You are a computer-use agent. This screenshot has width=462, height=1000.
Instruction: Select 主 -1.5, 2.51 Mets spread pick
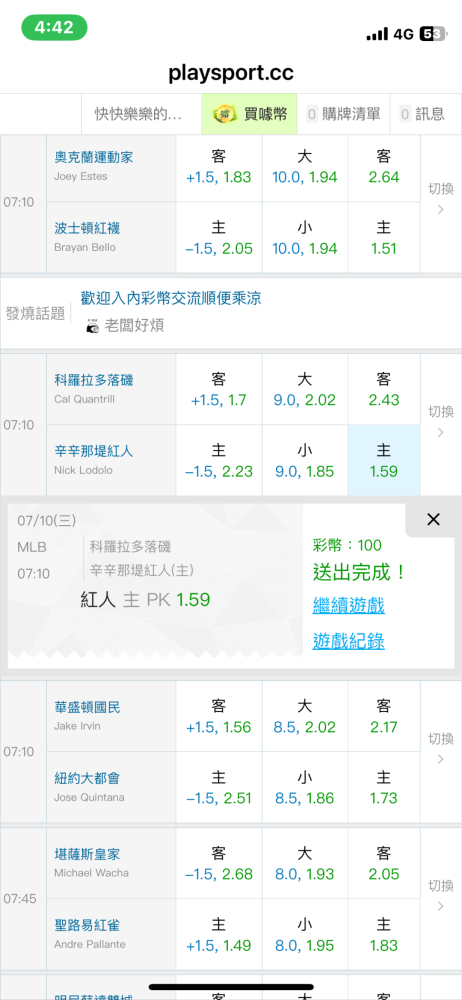pos(219,788)
